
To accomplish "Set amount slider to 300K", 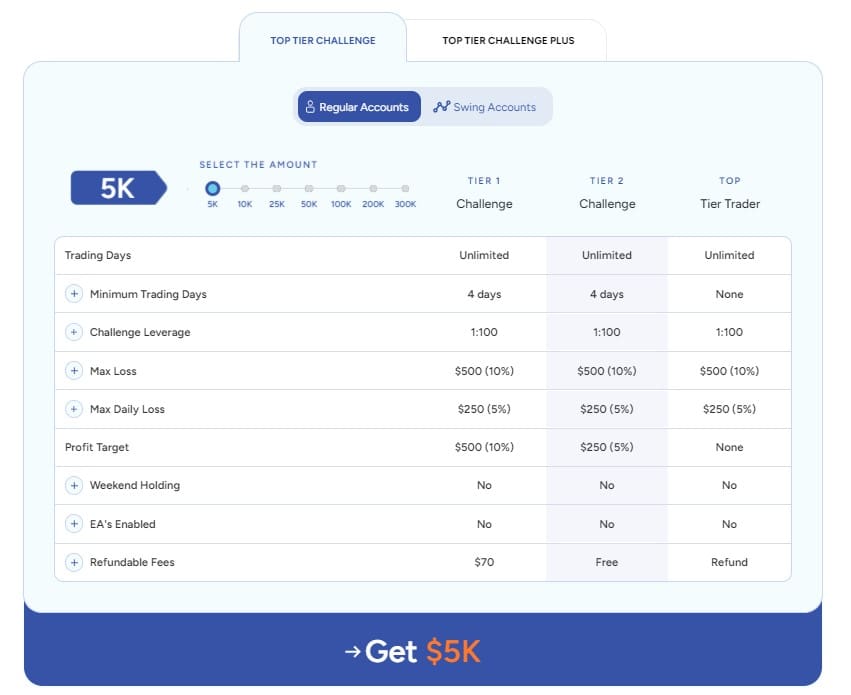I will (x=405, y=188).
